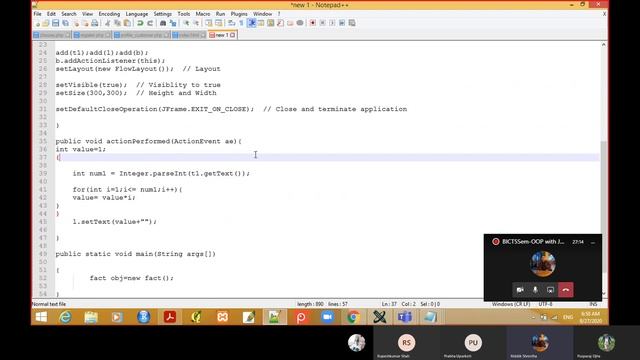Viewport: 640px width, 360px height.
Task: Open the Plugins menu
Action: (239, 14)
